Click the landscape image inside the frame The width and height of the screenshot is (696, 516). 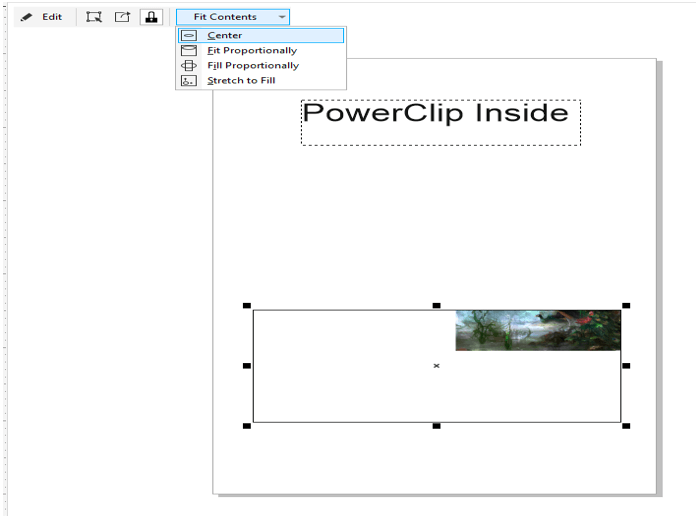[538, 330]
